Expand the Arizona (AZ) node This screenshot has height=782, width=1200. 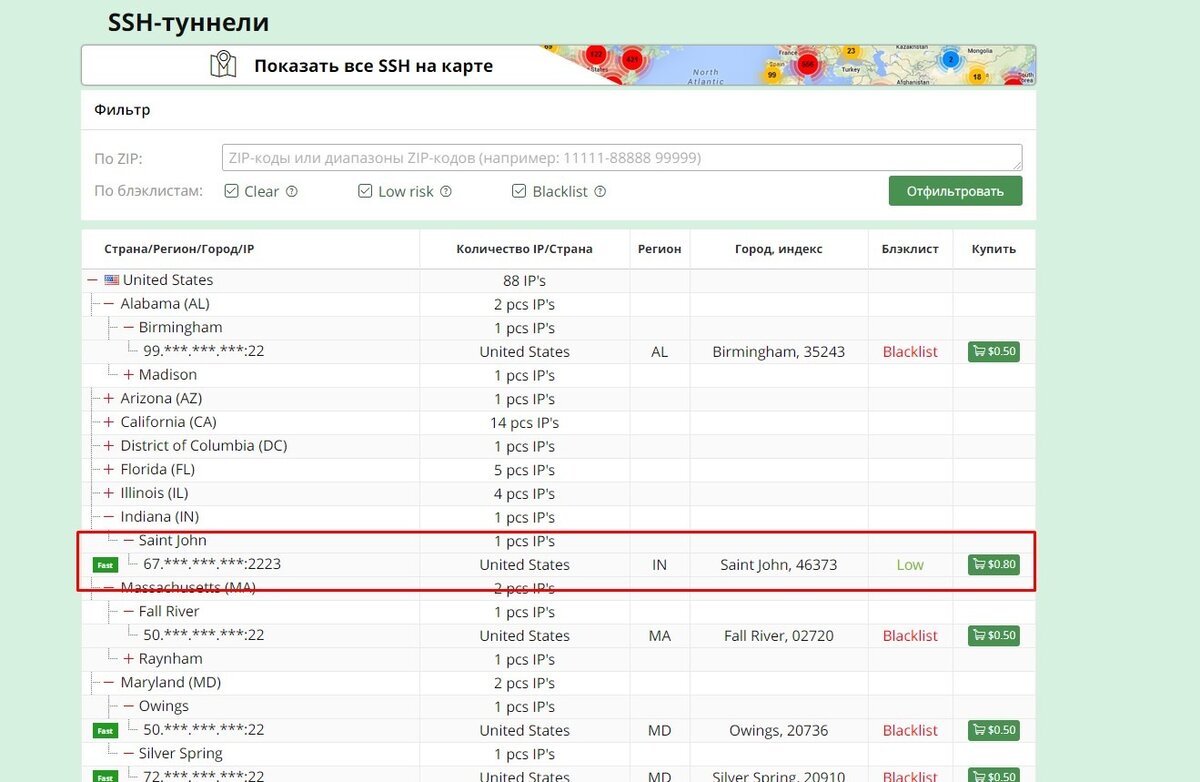pos(109,398)
